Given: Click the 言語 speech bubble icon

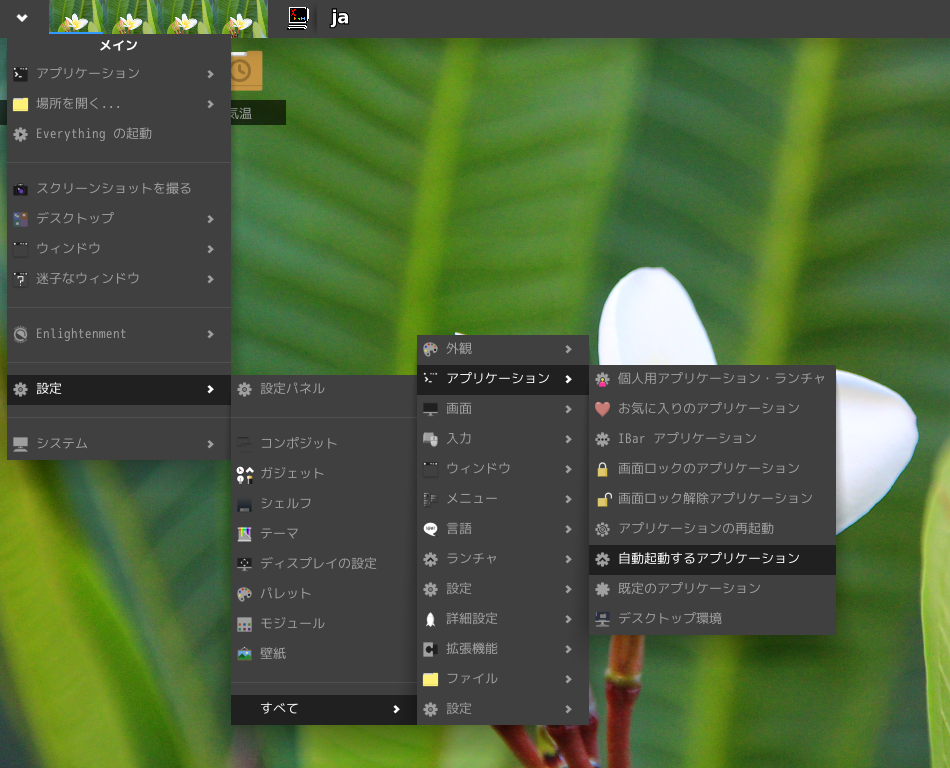Looking at the screenshot, I should [430, 529].
